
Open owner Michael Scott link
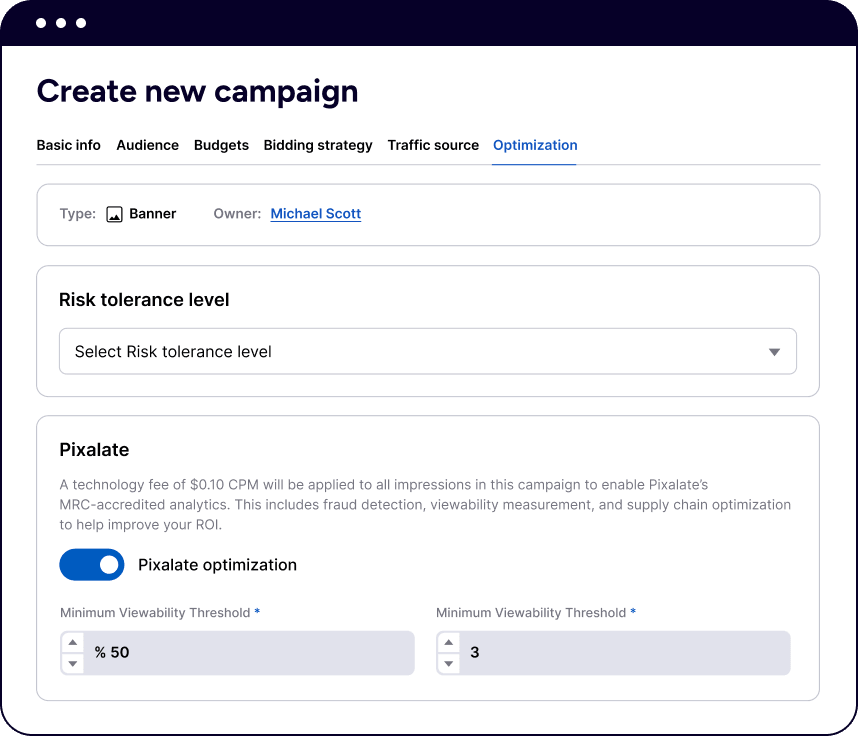pos(315,214)
